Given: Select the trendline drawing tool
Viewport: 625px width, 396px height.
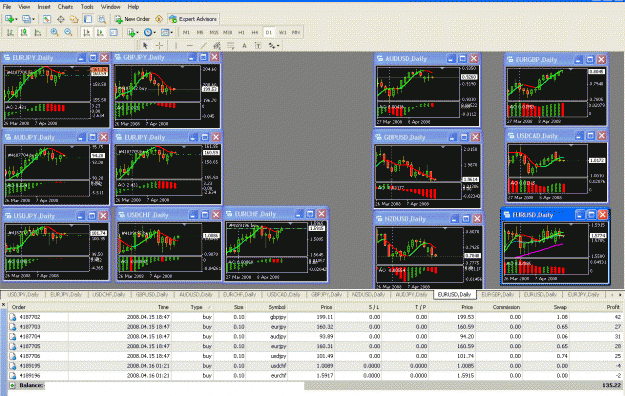Looking at the screenshot, I should [x=203, y=45].
